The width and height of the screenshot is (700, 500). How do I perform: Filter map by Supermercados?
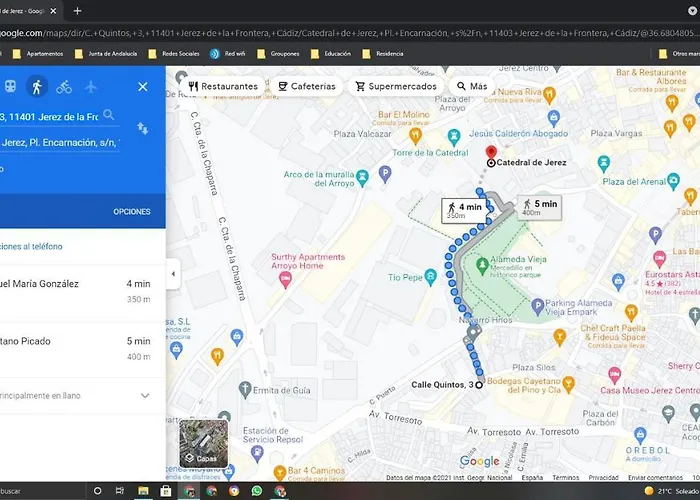point(396,86)
